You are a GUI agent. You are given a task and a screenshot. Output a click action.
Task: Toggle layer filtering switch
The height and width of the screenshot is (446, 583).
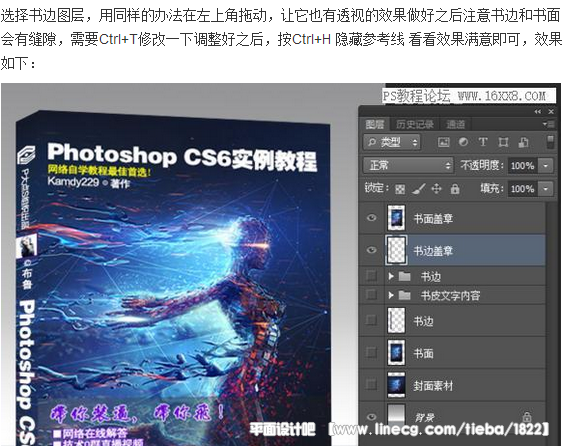click(x=550, y=142)
